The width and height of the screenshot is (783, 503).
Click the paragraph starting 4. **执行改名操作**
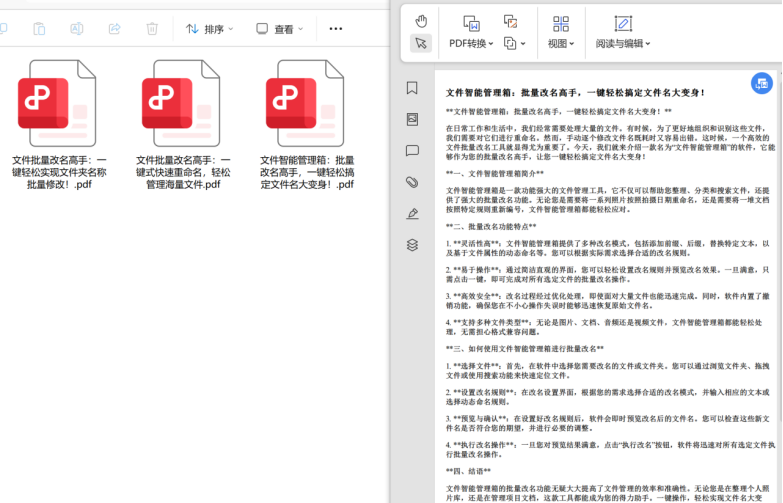pos(610,450)
